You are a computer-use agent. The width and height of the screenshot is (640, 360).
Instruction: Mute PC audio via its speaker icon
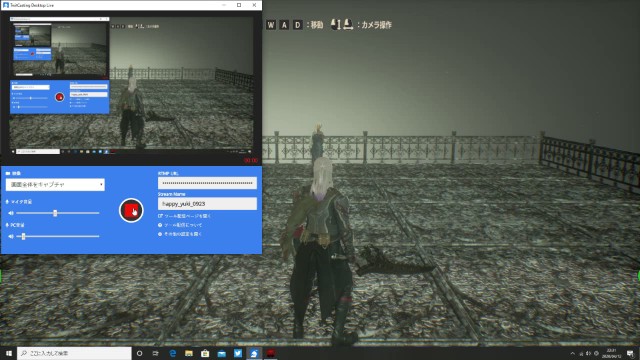[11, 236]
